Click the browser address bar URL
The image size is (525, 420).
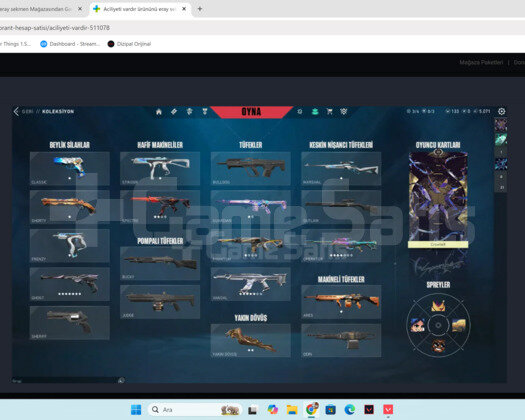pos(55,28)
